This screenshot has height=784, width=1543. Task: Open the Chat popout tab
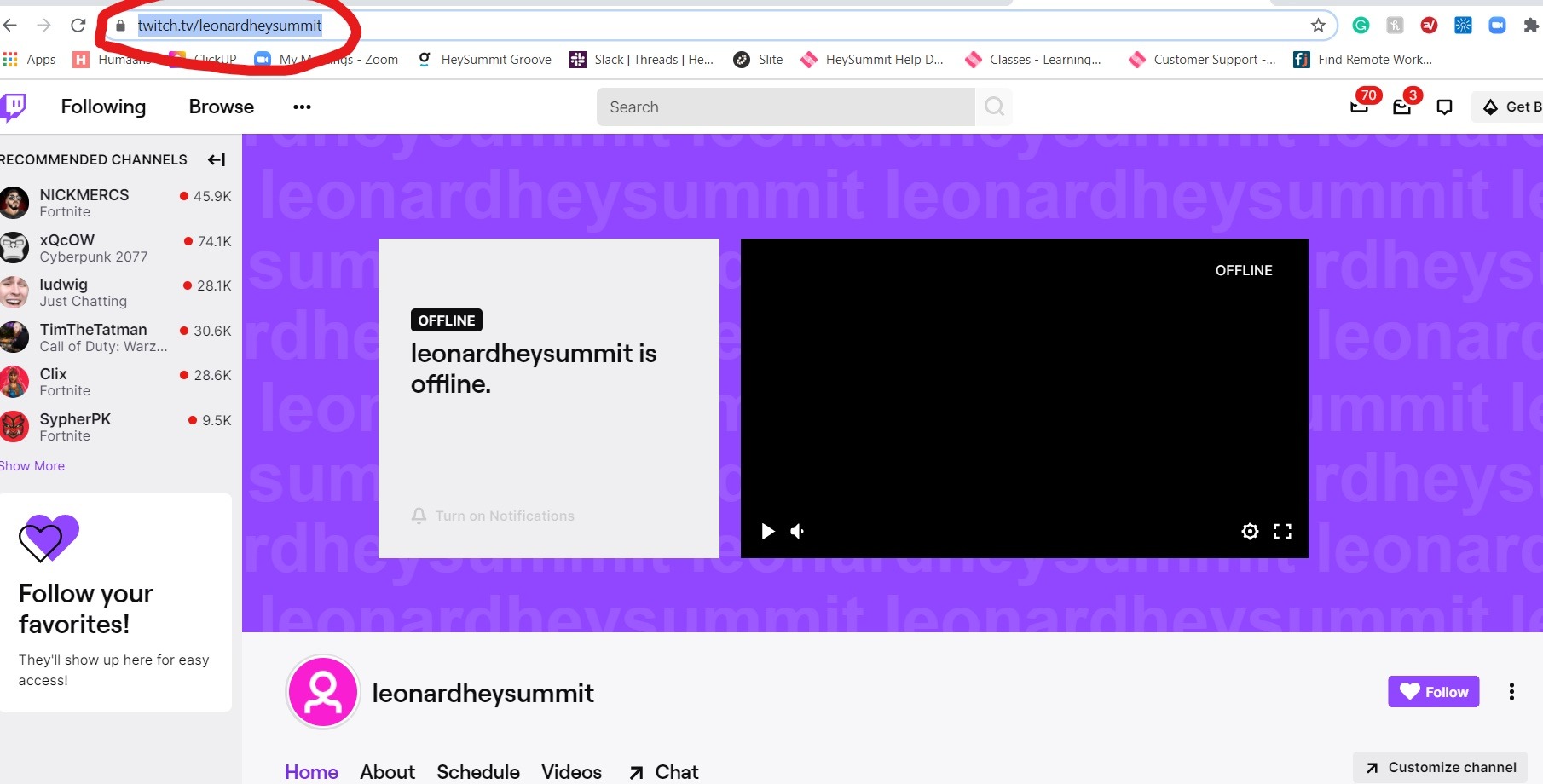664,772
